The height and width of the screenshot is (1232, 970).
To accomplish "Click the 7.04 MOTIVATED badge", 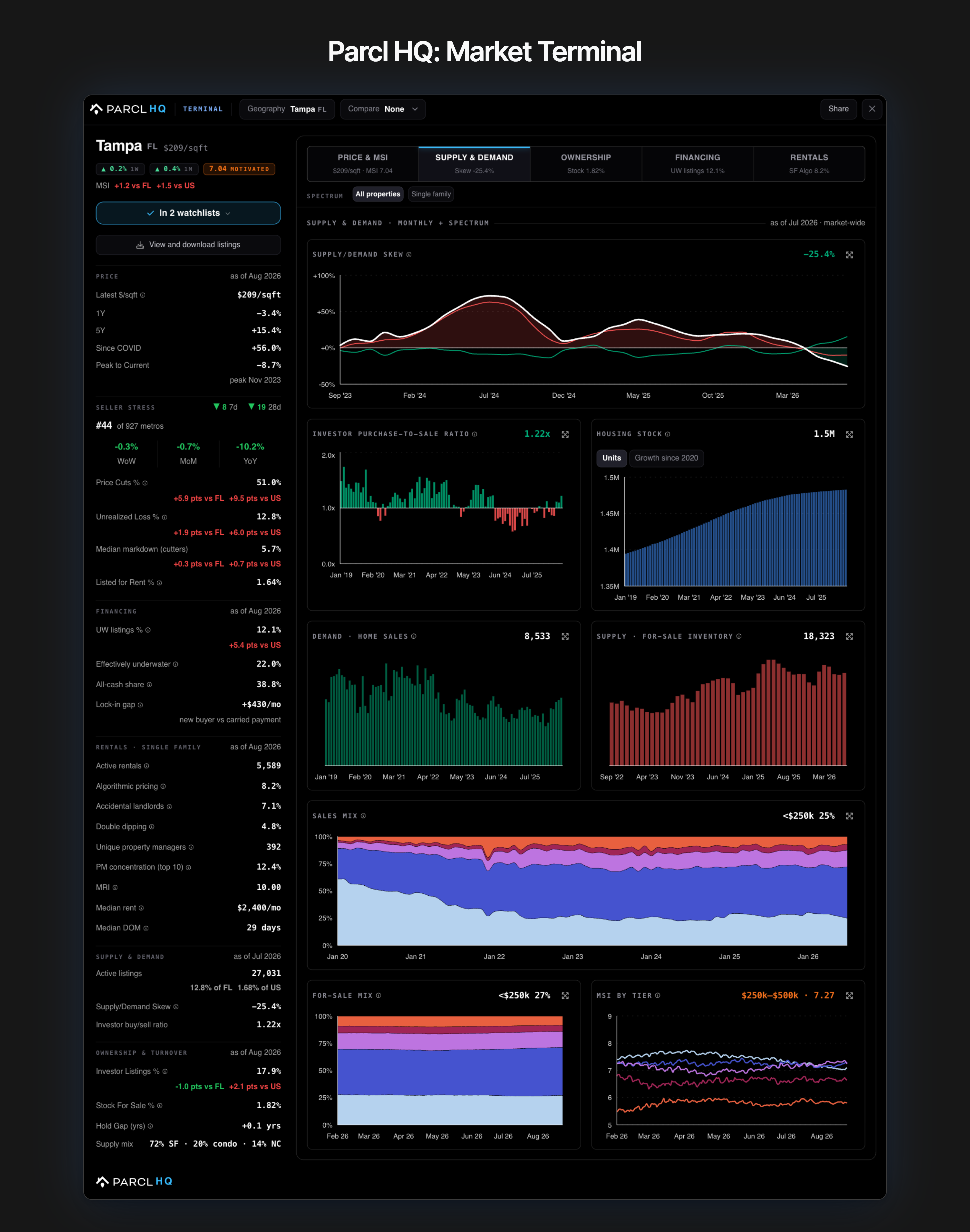I will point(239,169).
